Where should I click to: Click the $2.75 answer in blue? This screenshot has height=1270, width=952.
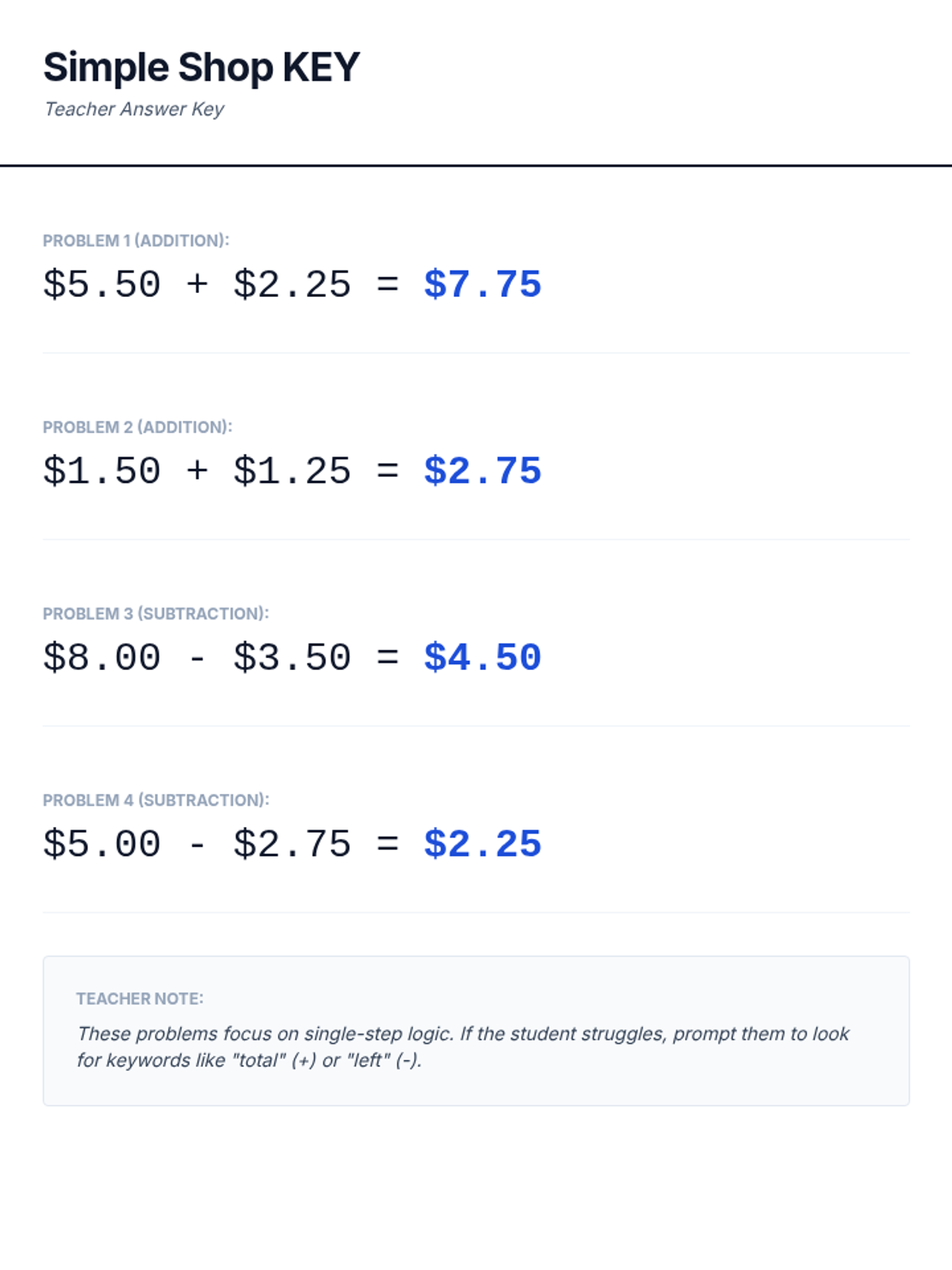coord(482,471)
